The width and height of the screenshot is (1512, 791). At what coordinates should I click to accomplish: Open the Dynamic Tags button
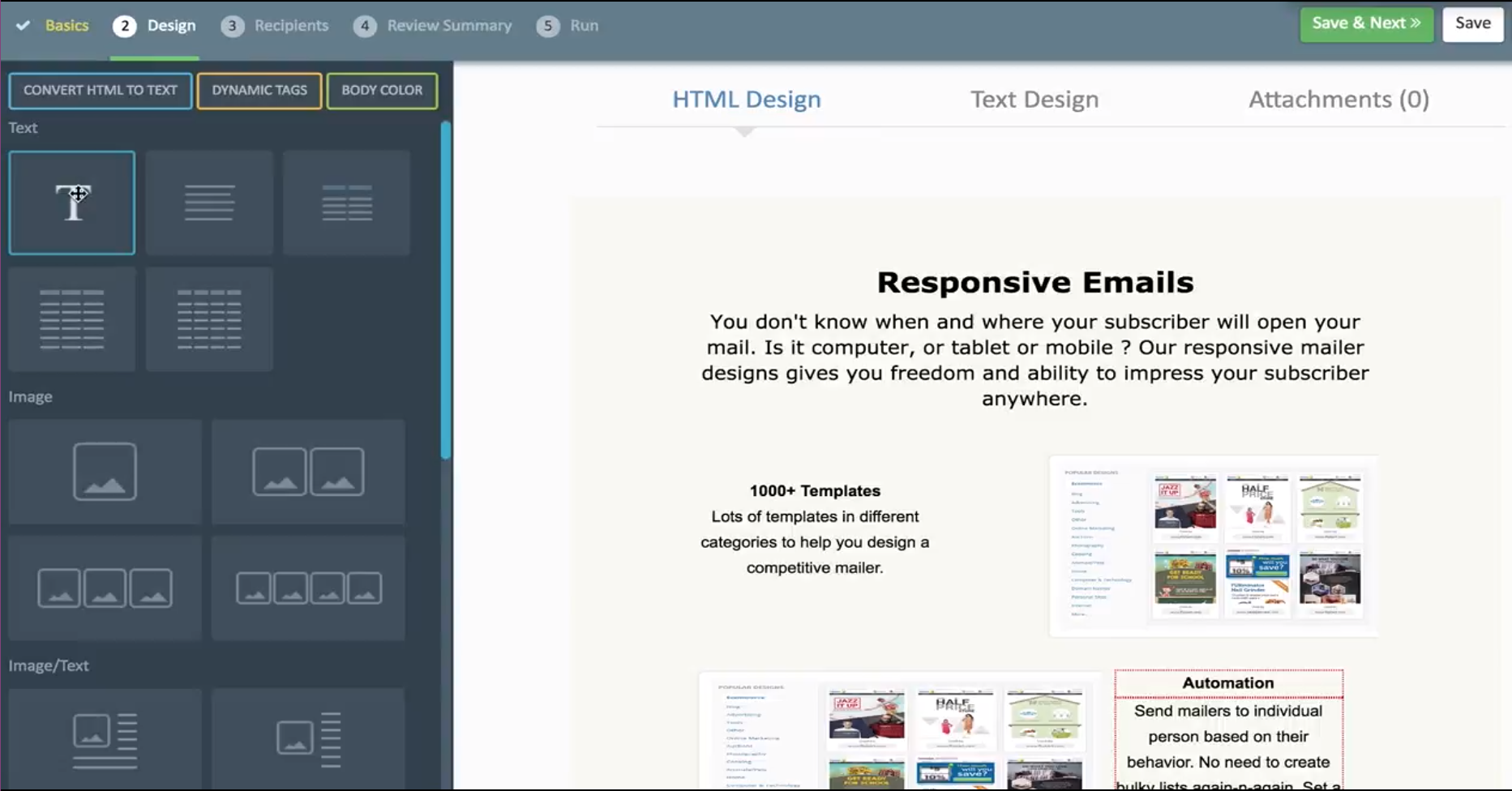coord(259,91)
